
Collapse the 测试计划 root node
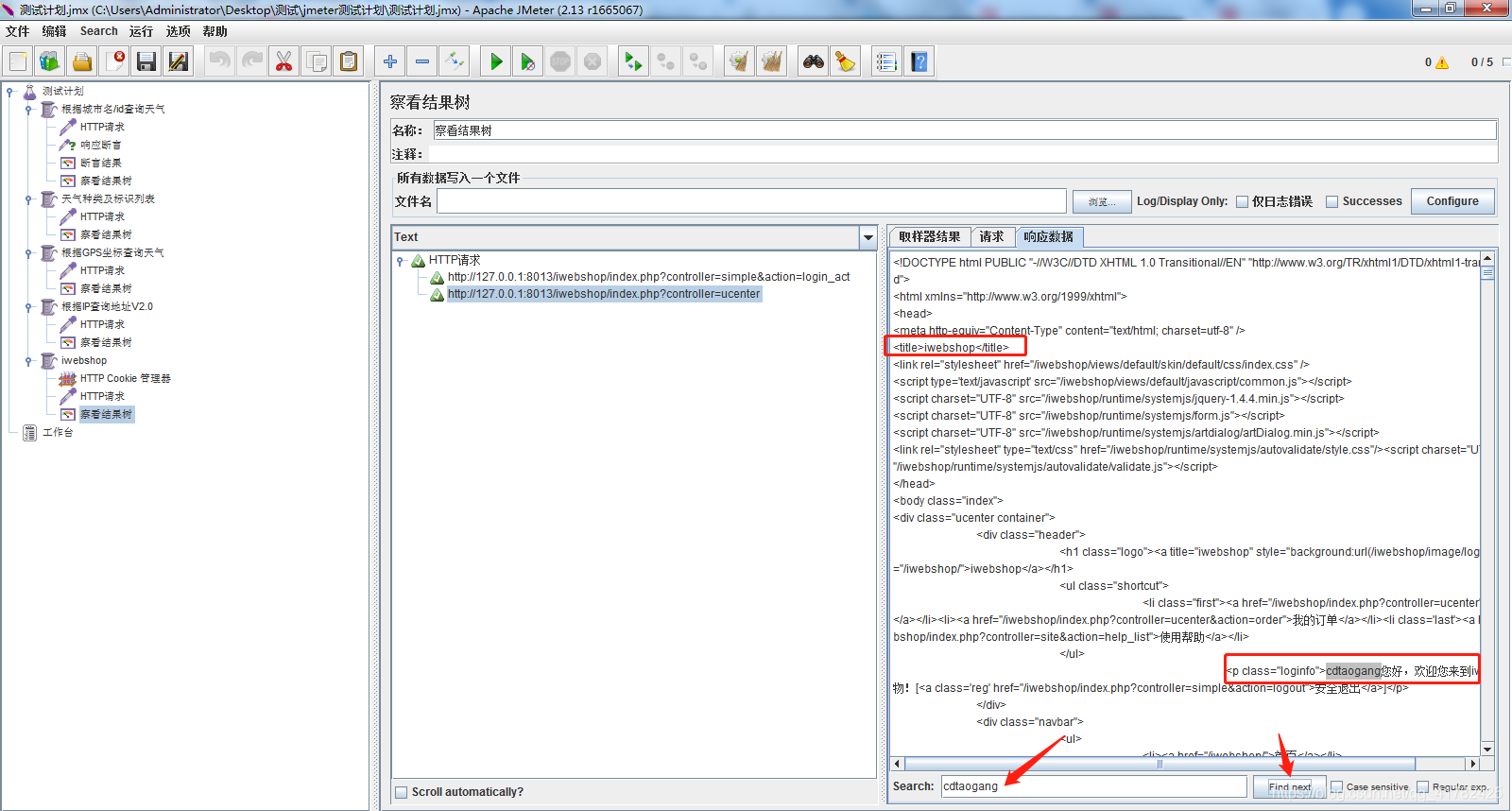[x=10, y=92]
